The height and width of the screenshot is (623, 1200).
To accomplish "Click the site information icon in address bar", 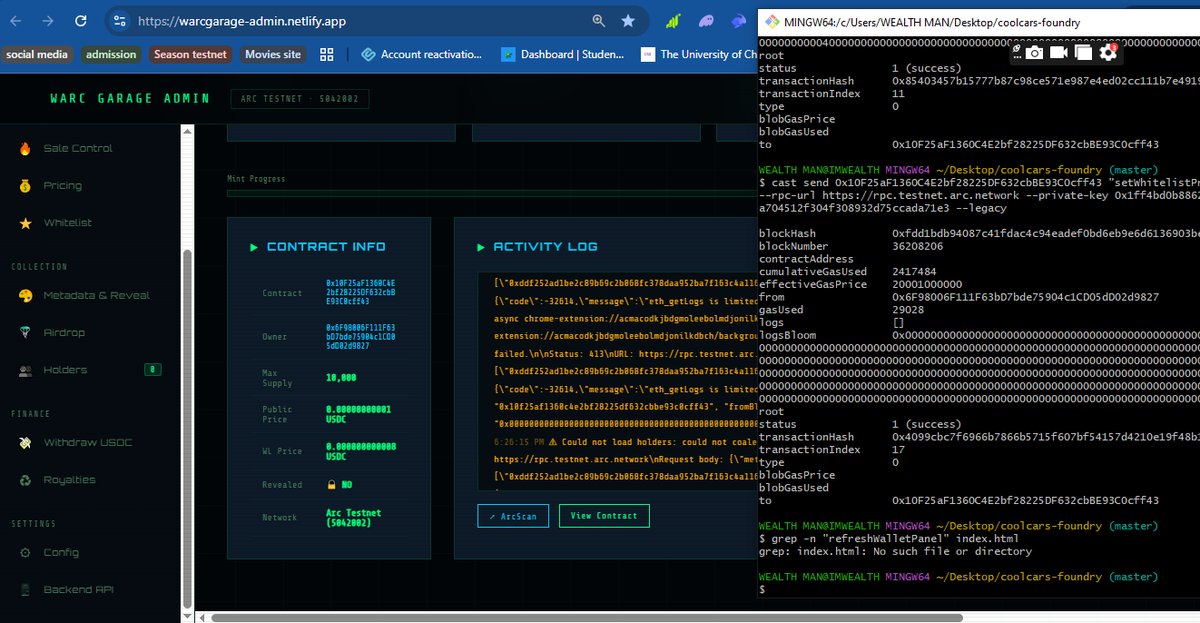I will pyautogui.click(x=119, y=20).
